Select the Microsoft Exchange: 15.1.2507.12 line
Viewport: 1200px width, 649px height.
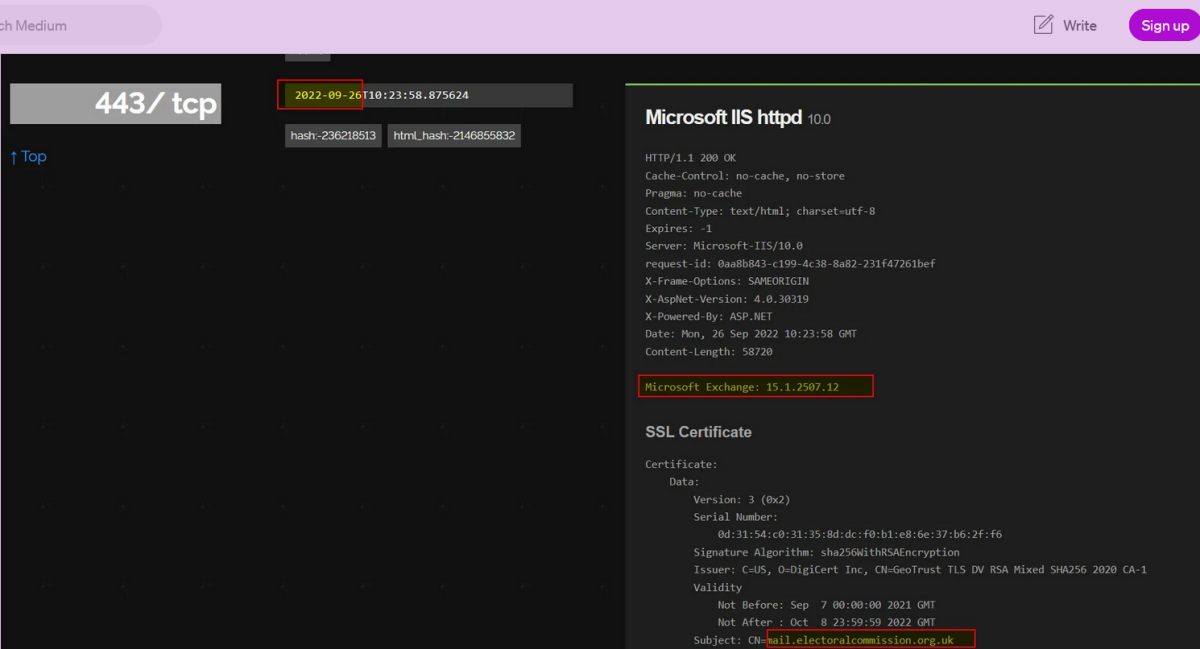pyautogui.click(x=742, y=387)
